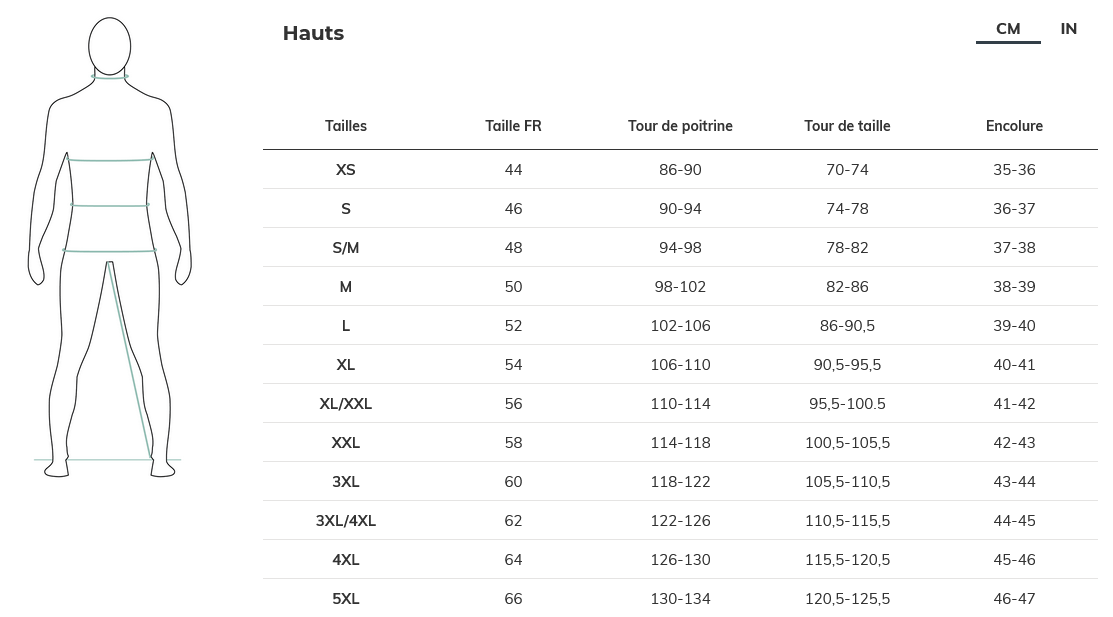Click the Encolure column header
The image size is (1113, 617).
coord(1014,126)
